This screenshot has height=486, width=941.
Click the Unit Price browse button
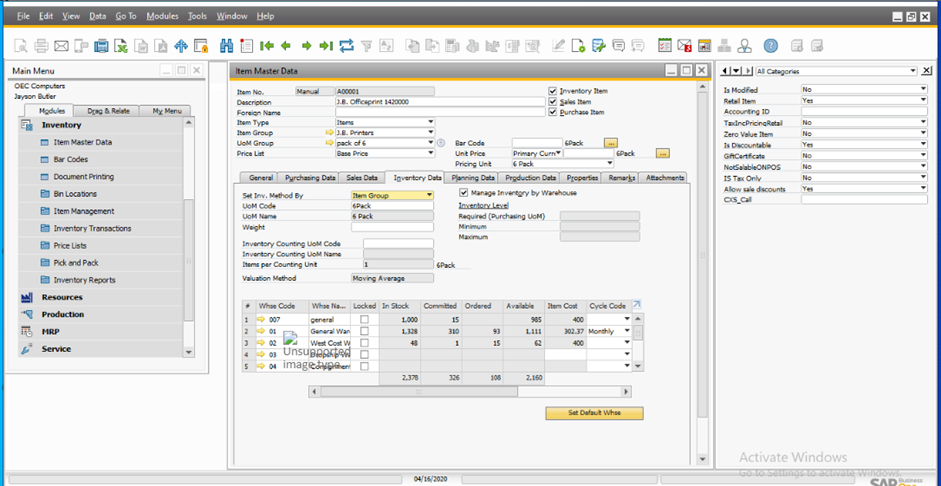(x=663, y=154)
